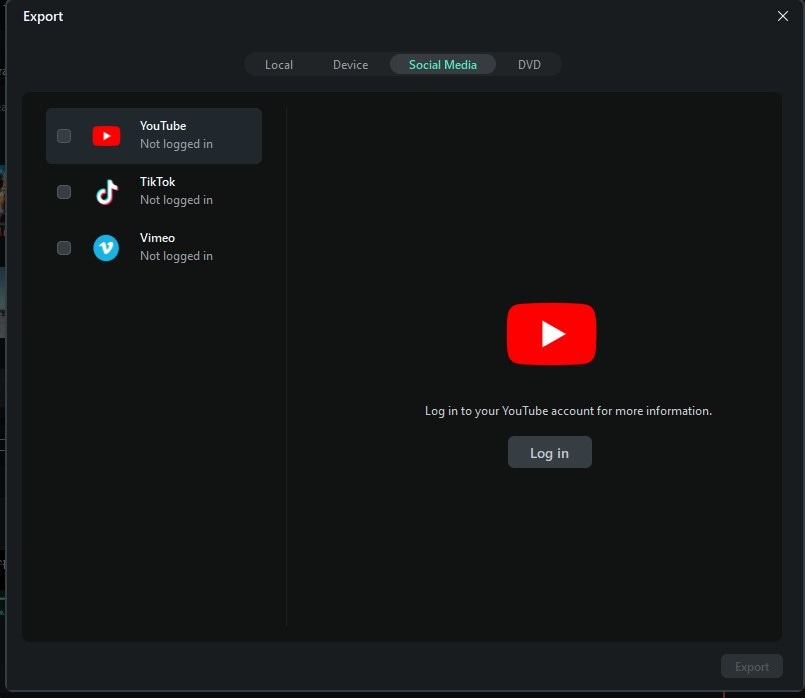Click the TikTok music note icon
Viewport: 805px width, 698px height.
106,191
